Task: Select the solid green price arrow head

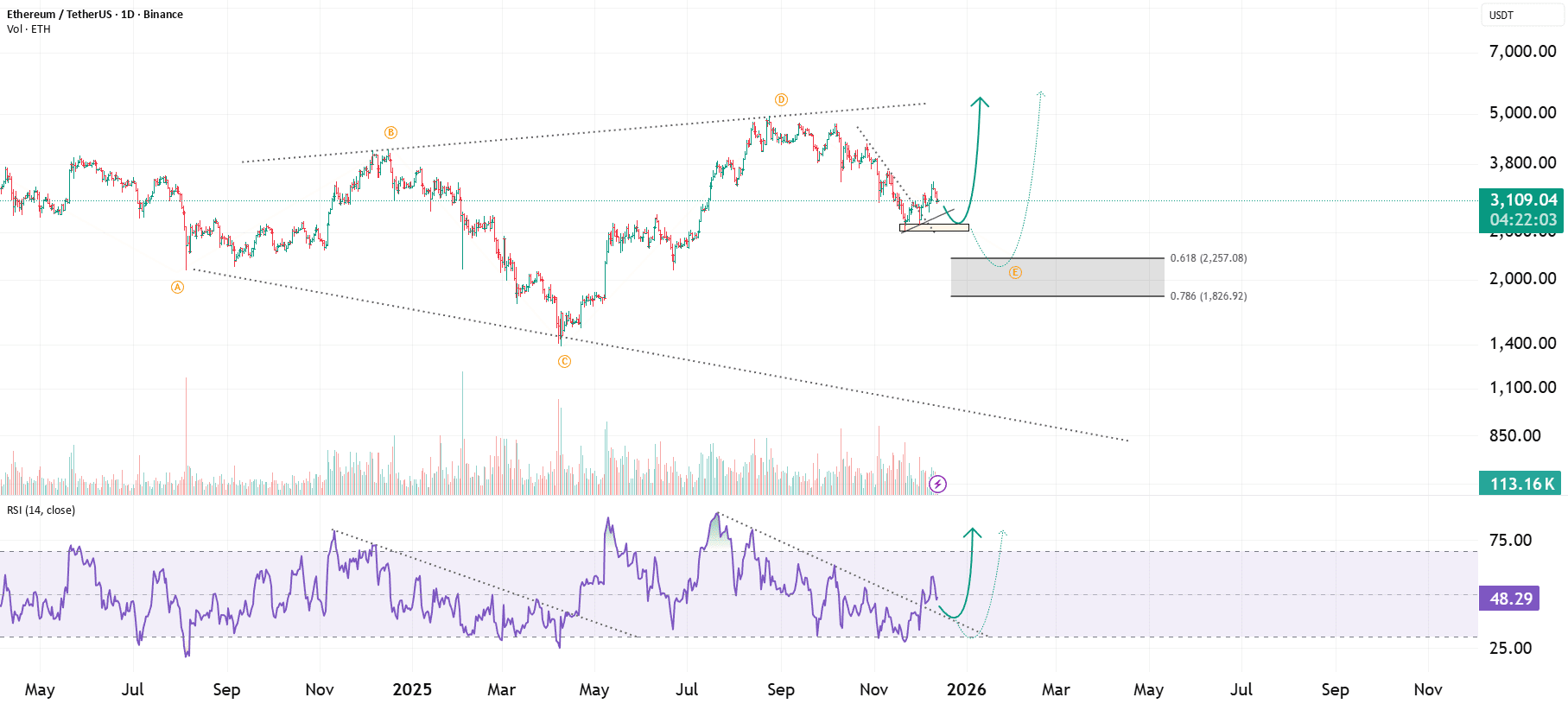Action: [x=980, y=103]
